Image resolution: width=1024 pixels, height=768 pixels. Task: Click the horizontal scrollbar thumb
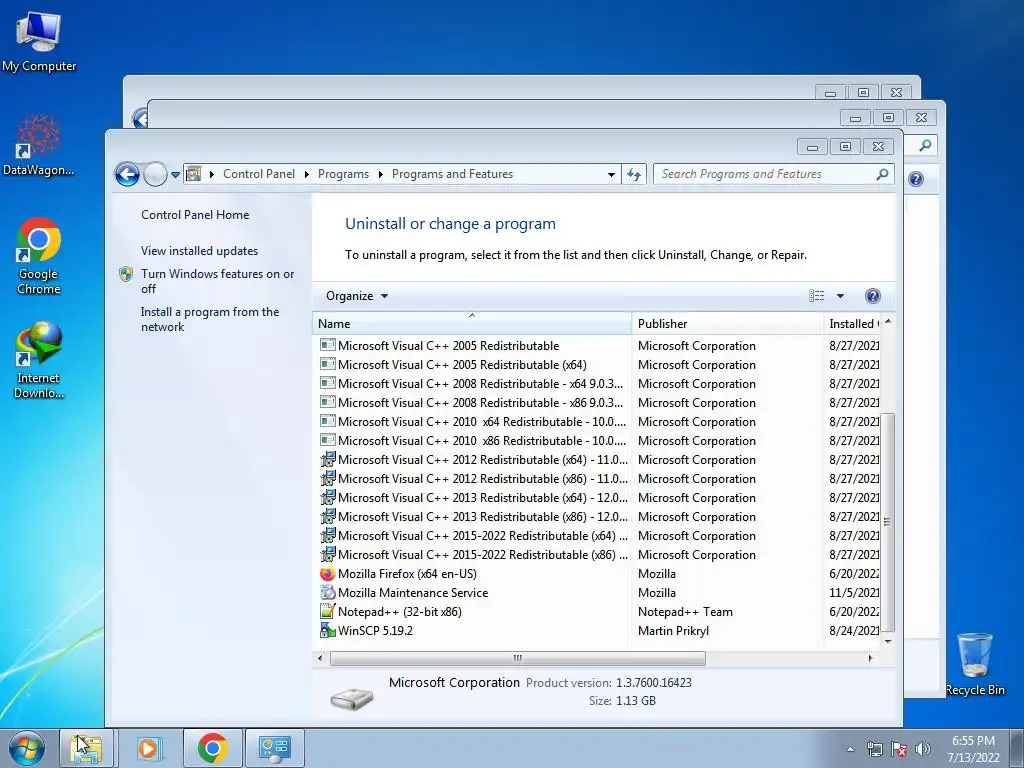[517, 658]
